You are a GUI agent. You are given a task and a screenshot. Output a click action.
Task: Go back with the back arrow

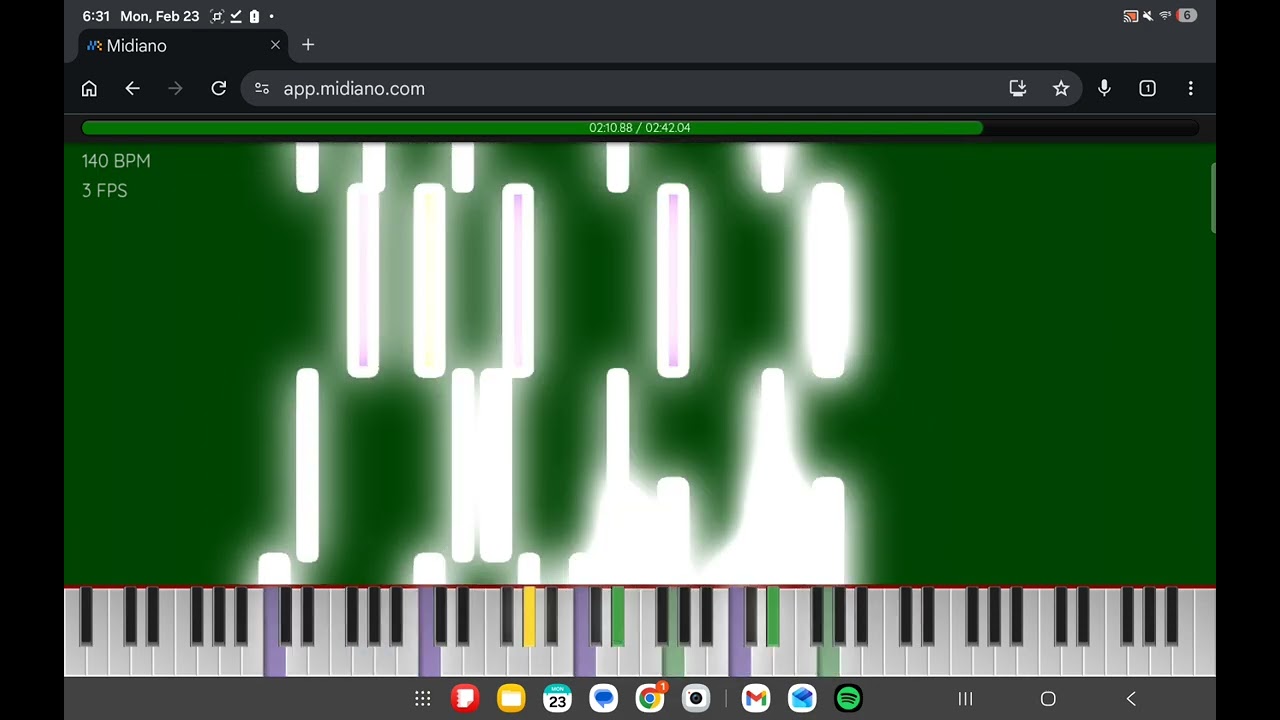tap(132, 89)
